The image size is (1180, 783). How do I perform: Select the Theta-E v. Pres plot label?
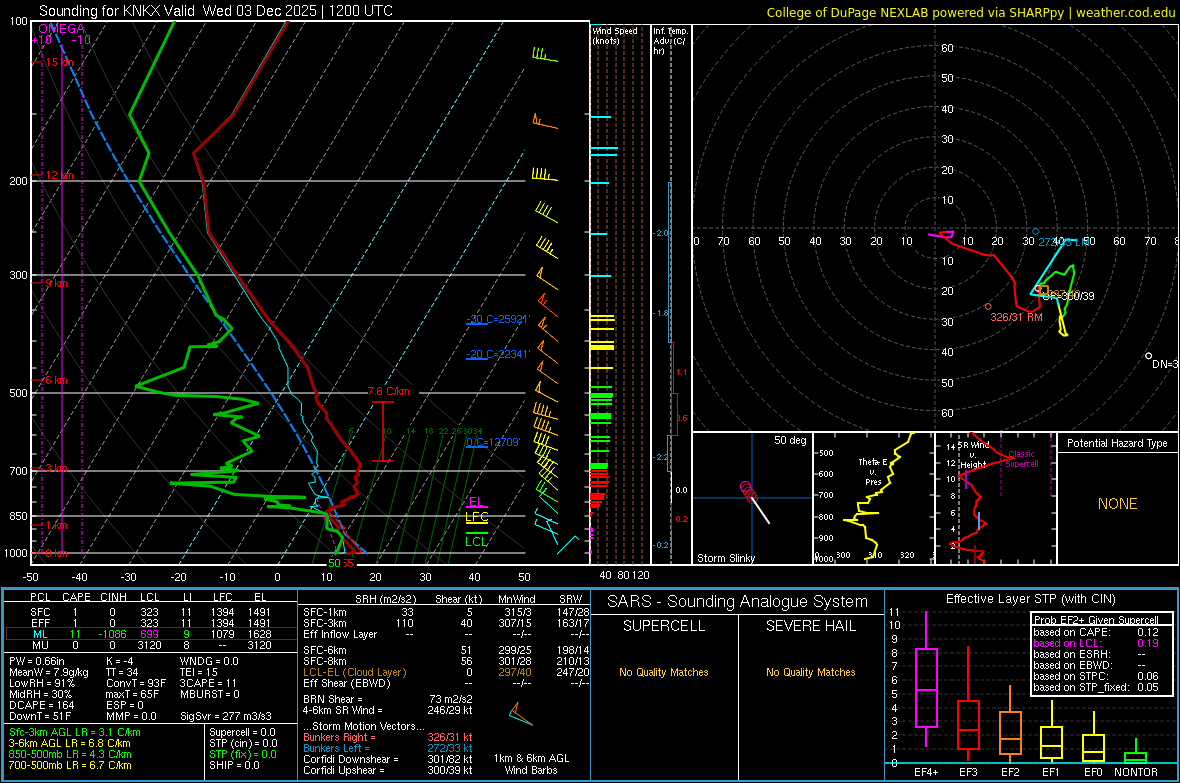pos(873,471)
